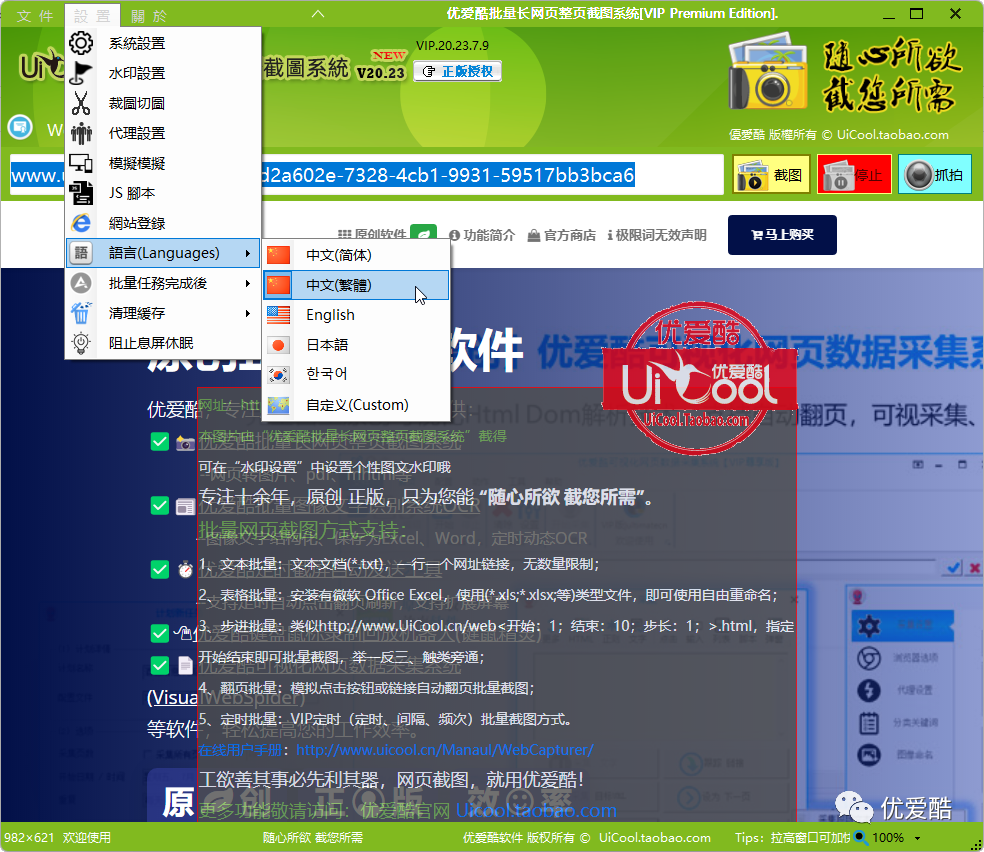Click the 982×621 size status text
984x852 pixels.
28,838
